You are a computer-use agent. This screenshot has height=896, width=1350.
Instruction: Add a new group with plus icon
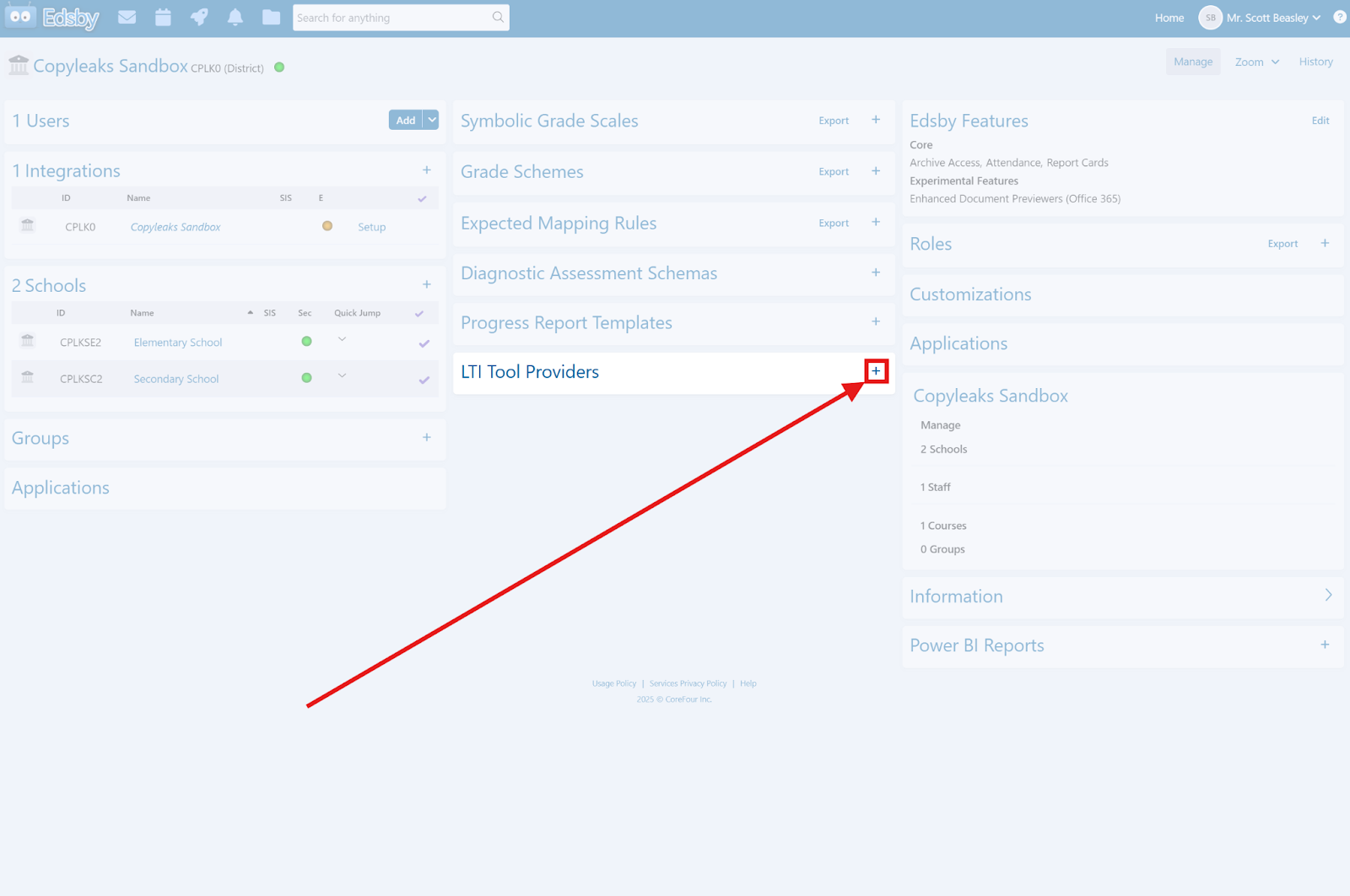click(x=427, y=437)
